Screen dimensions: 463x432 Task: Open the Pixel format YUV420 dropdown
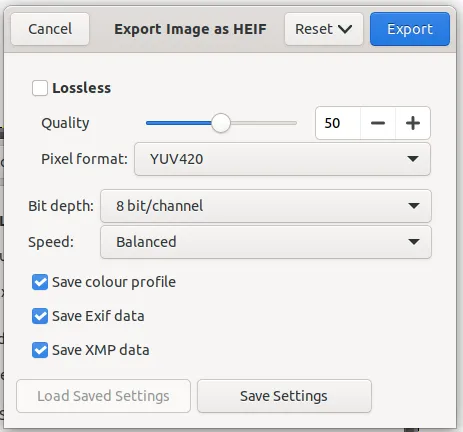coord(282,159)
